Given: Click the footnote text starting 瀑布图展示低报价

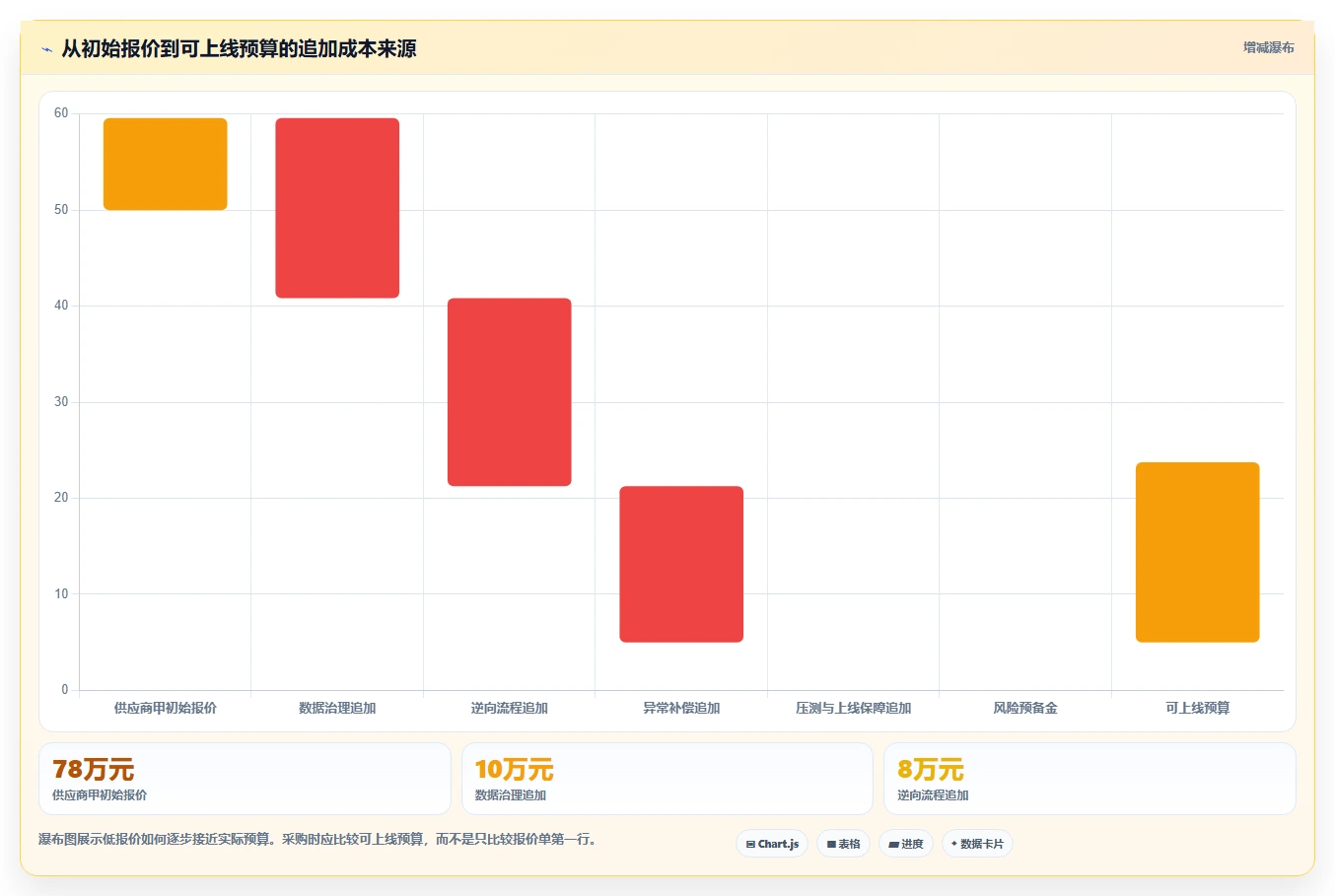Looking at the screenshot, I should pyautogui.click(x=319, y=840).
